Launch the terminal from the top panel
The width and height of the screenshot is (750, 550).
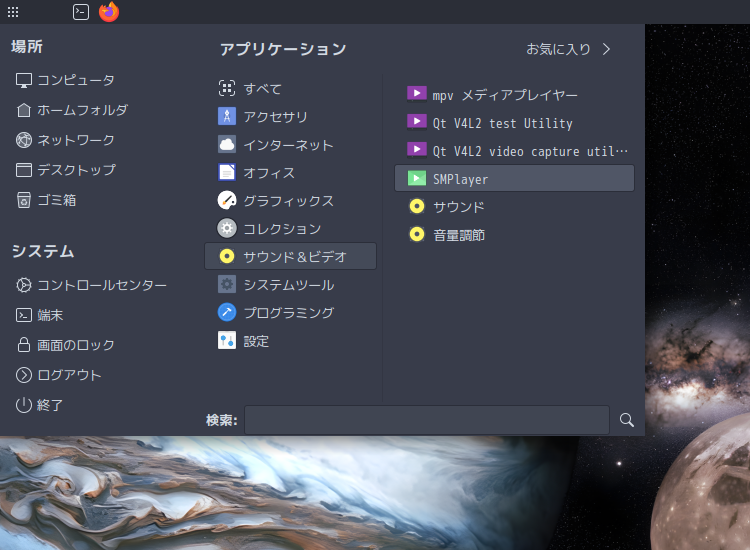pos(81,12)
